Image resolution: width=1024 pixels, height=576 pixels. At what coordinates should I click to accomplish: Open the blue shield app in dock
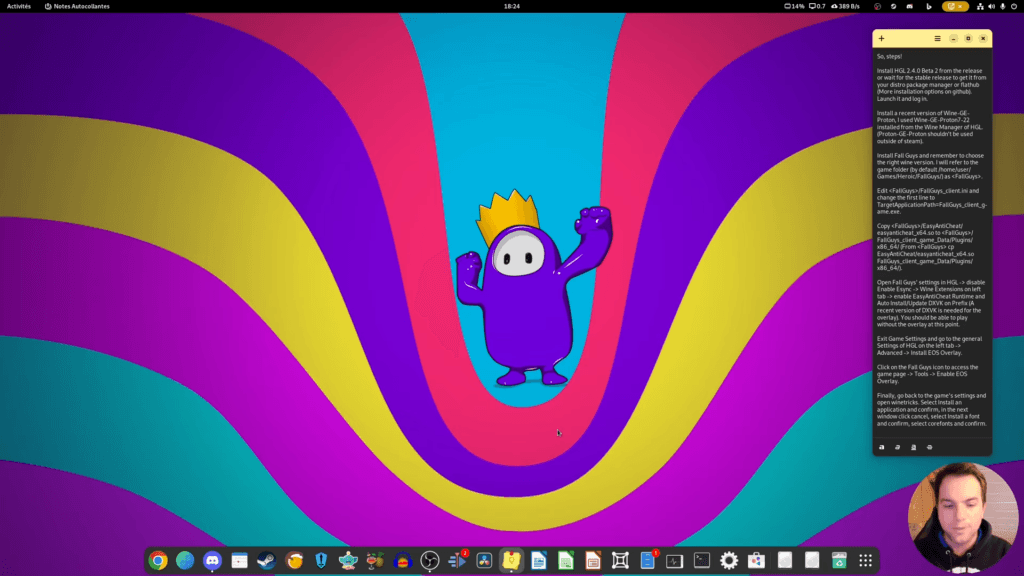[x=321, y=560]
